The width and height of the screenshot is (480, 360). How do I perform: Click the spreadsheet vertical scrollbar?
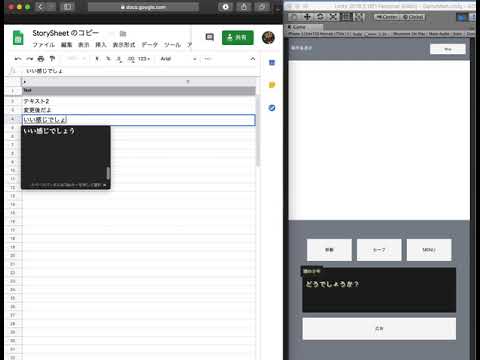click(x=258, y=130)
